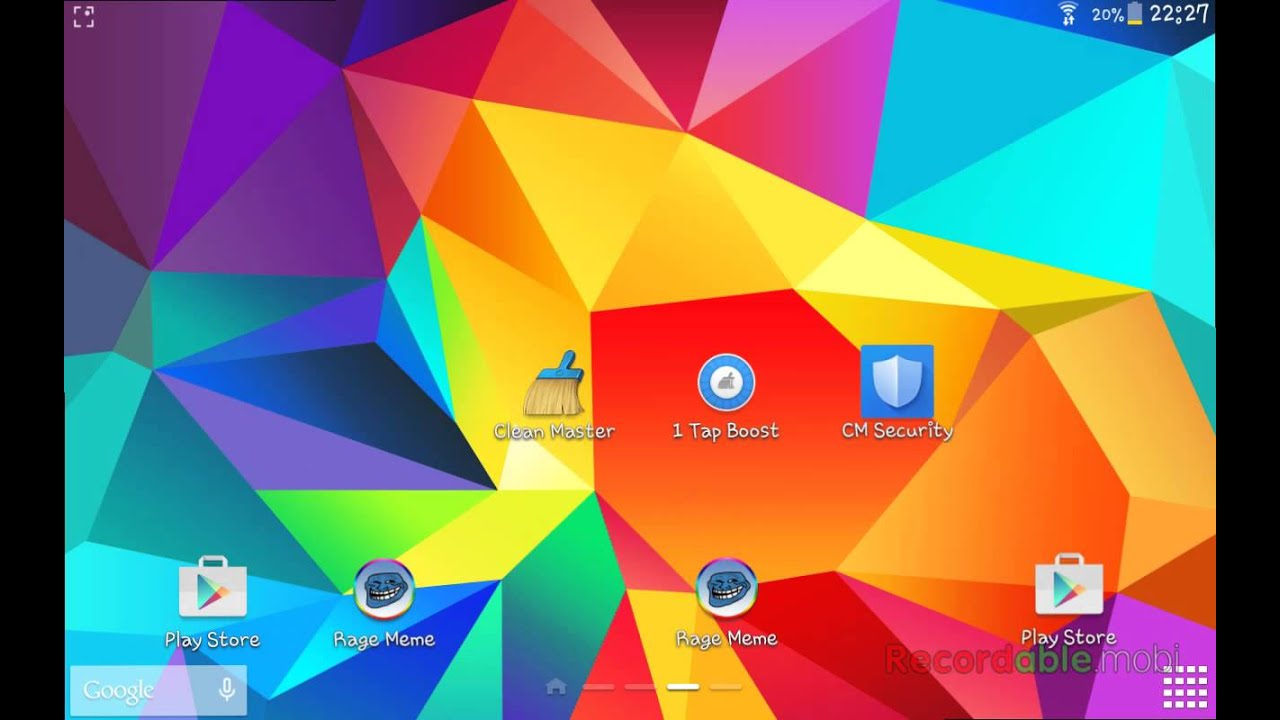Screen dimensions: 1280x720
Task: Tap the home indicator at the bottom left
Action: coord(556,686)
